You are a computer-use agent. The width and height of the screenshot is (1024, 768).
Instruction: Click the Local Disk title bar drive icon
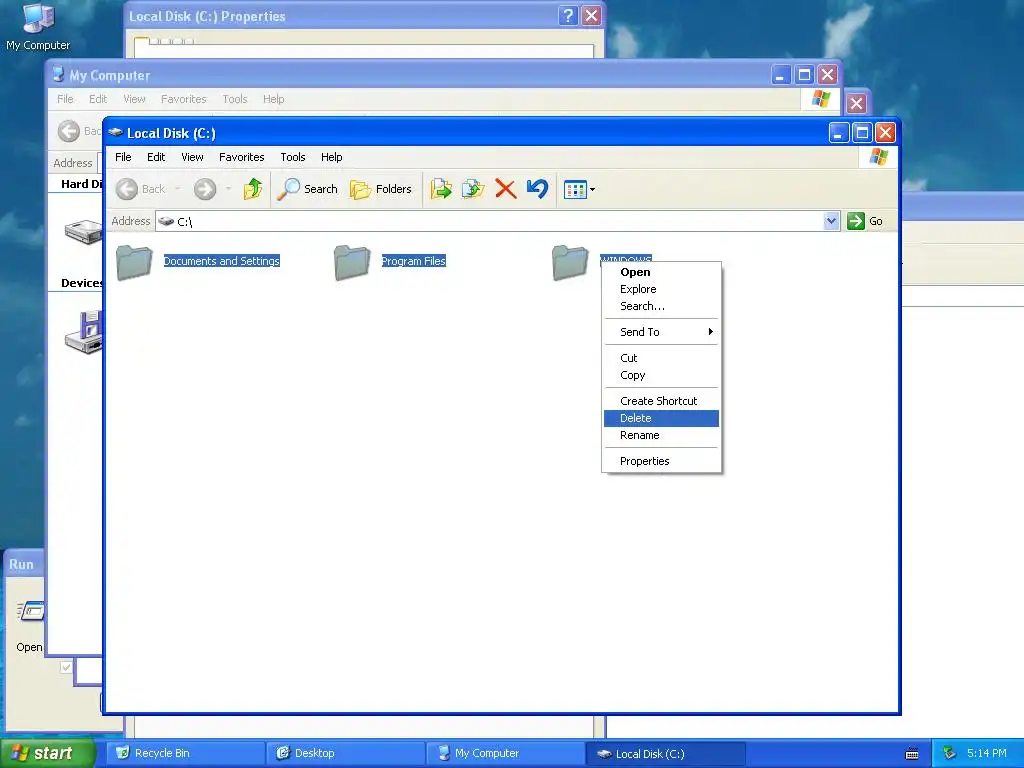pos(116,133)
